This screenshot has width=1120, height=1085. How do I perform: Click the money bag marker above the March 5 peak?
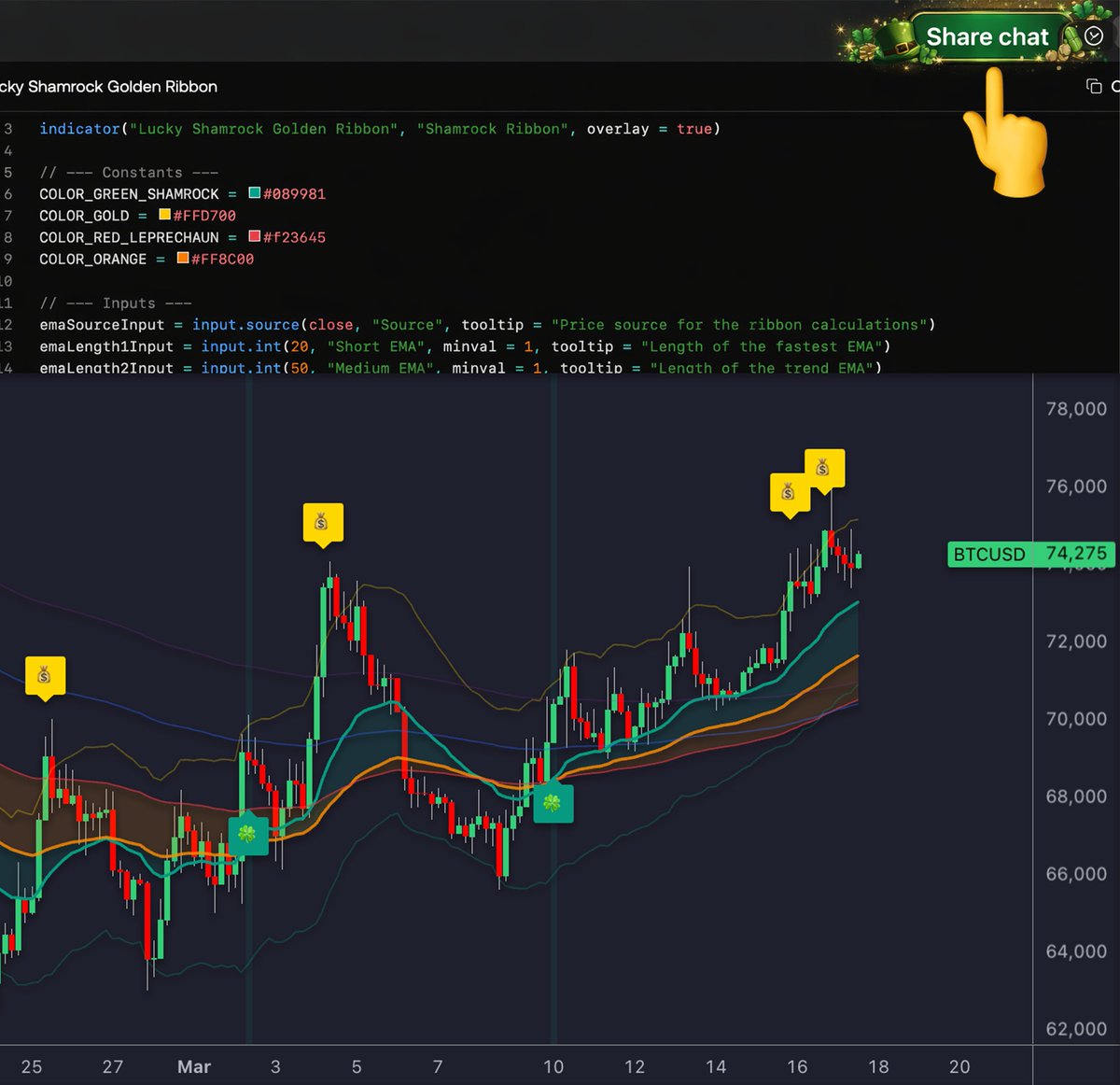click(x=323, y=523)
